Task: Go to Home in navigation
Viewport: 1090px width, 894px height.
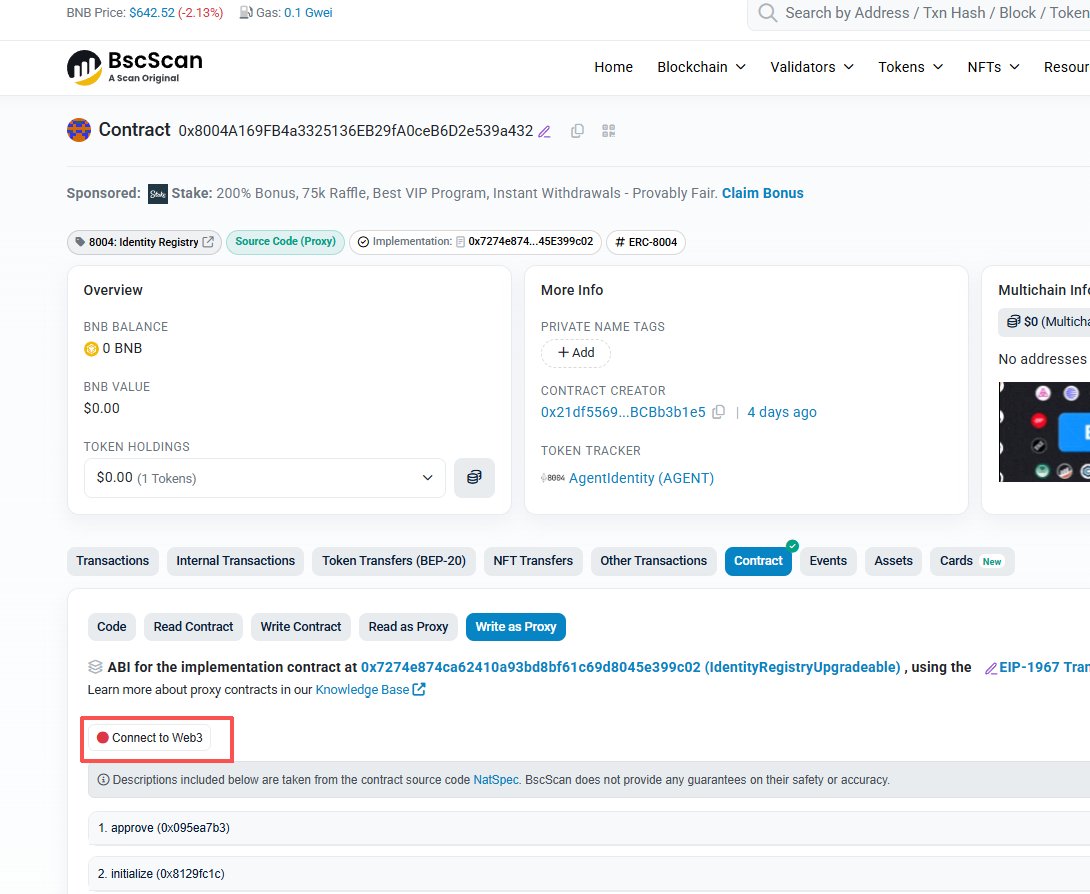Action: [x=613, y=67]
